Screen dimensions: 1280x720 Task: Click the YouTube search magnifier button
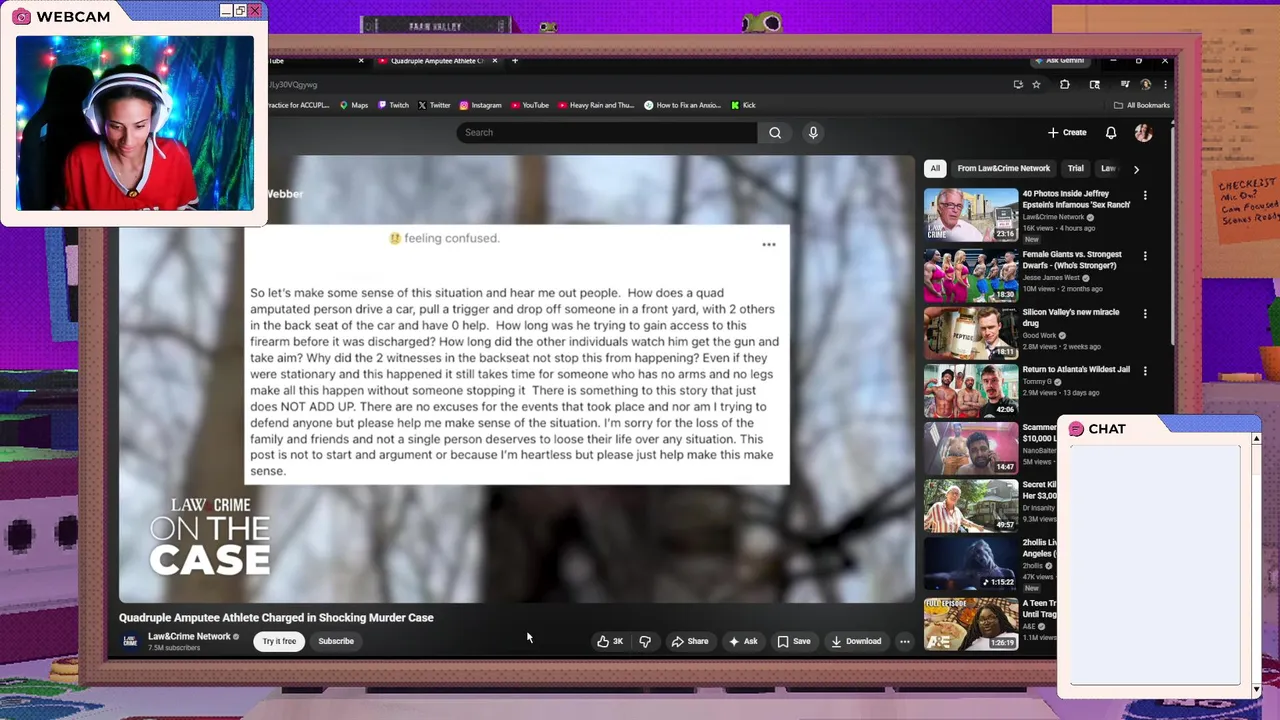[775, 132]
